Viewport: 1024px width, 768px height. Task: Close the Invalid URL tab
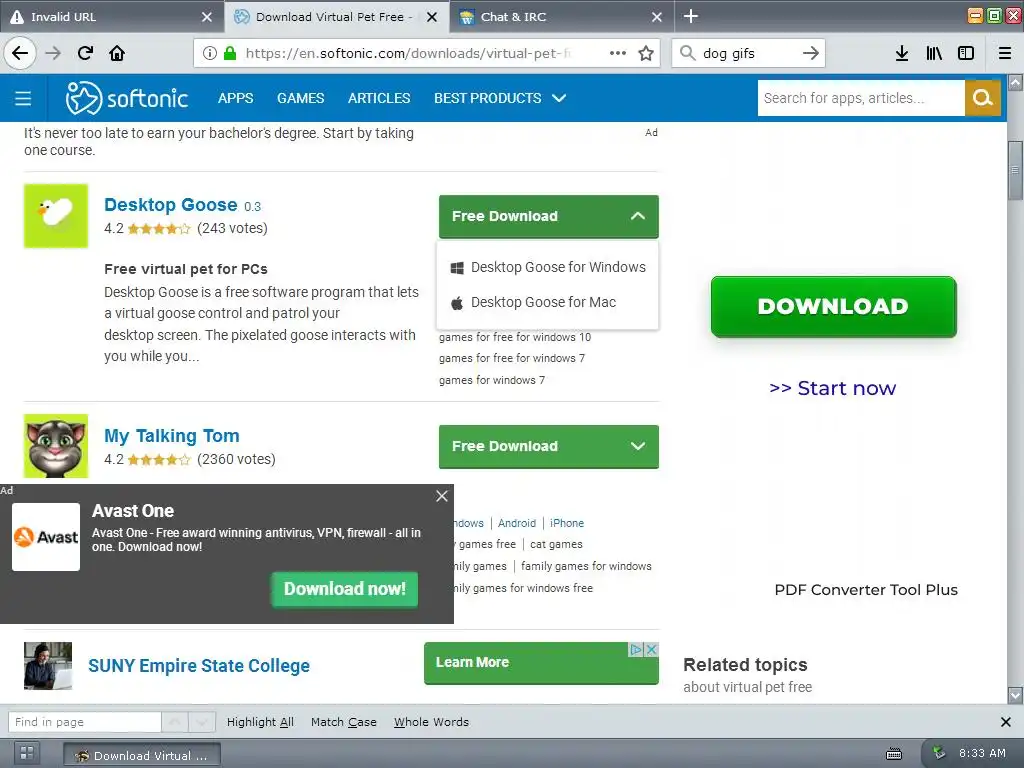pos(207,17)
